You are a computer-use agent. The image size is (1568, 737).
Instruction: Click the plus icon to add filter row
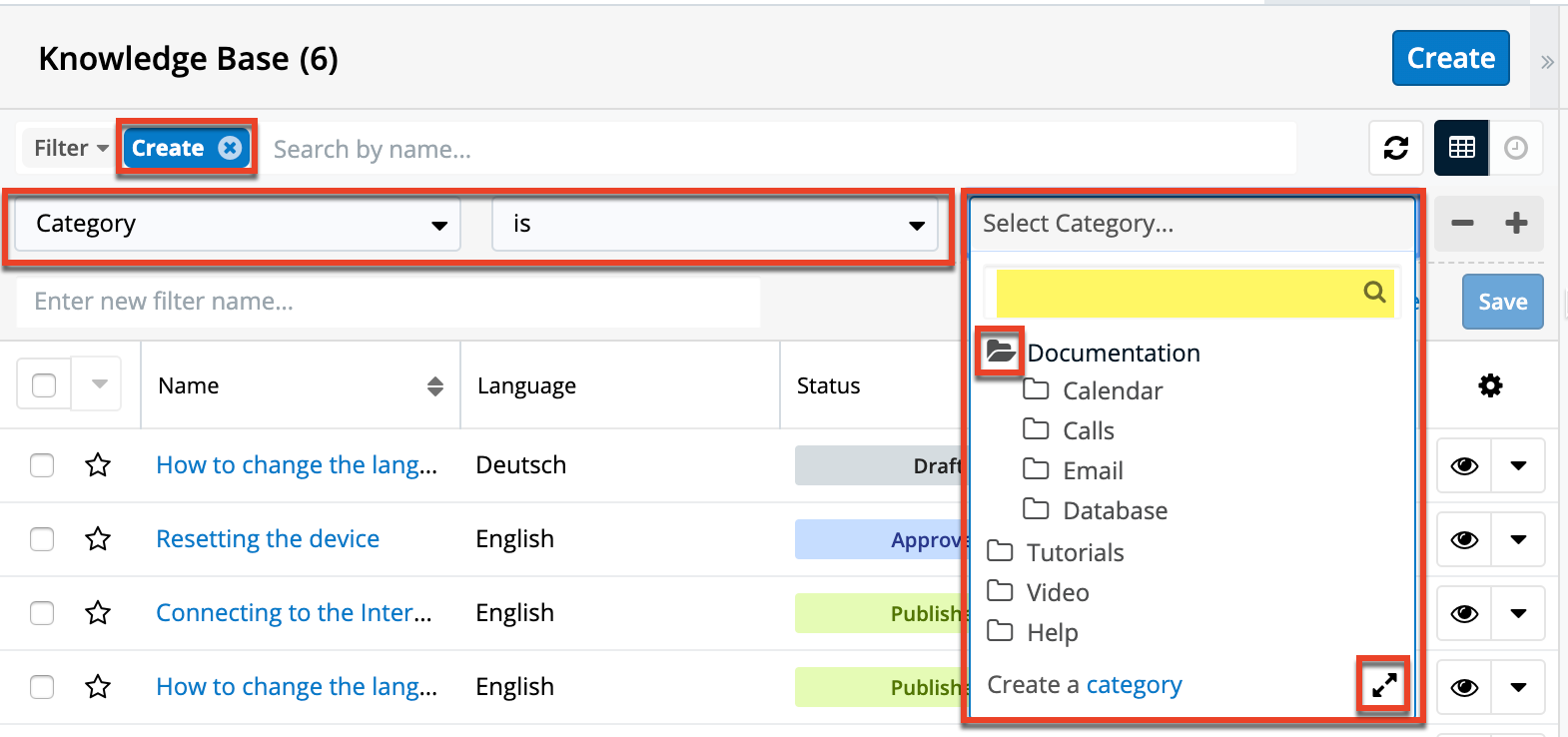coord(1516,223)
